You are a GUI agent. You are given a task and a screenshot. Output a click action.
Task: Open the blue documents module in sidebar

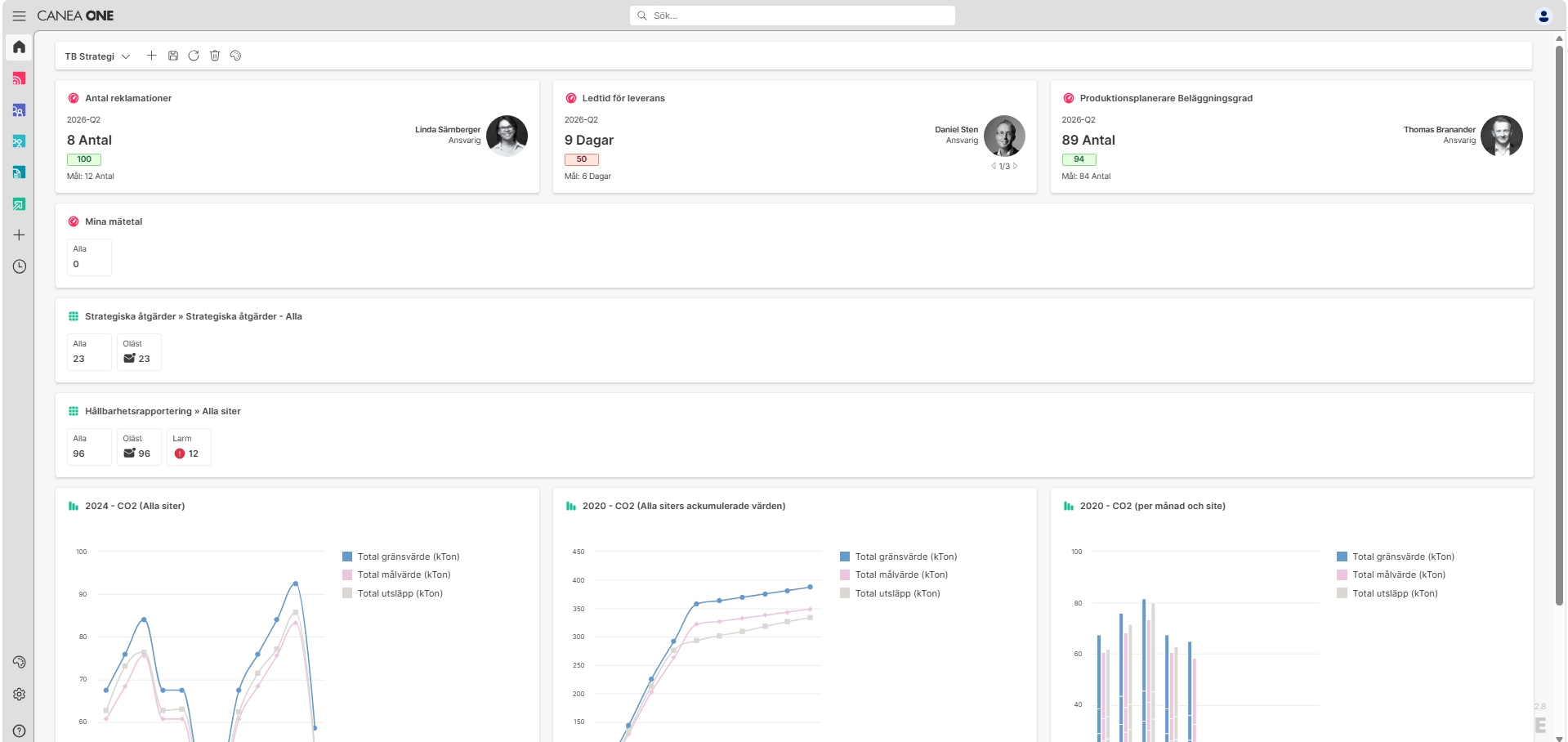pos(19,172)
